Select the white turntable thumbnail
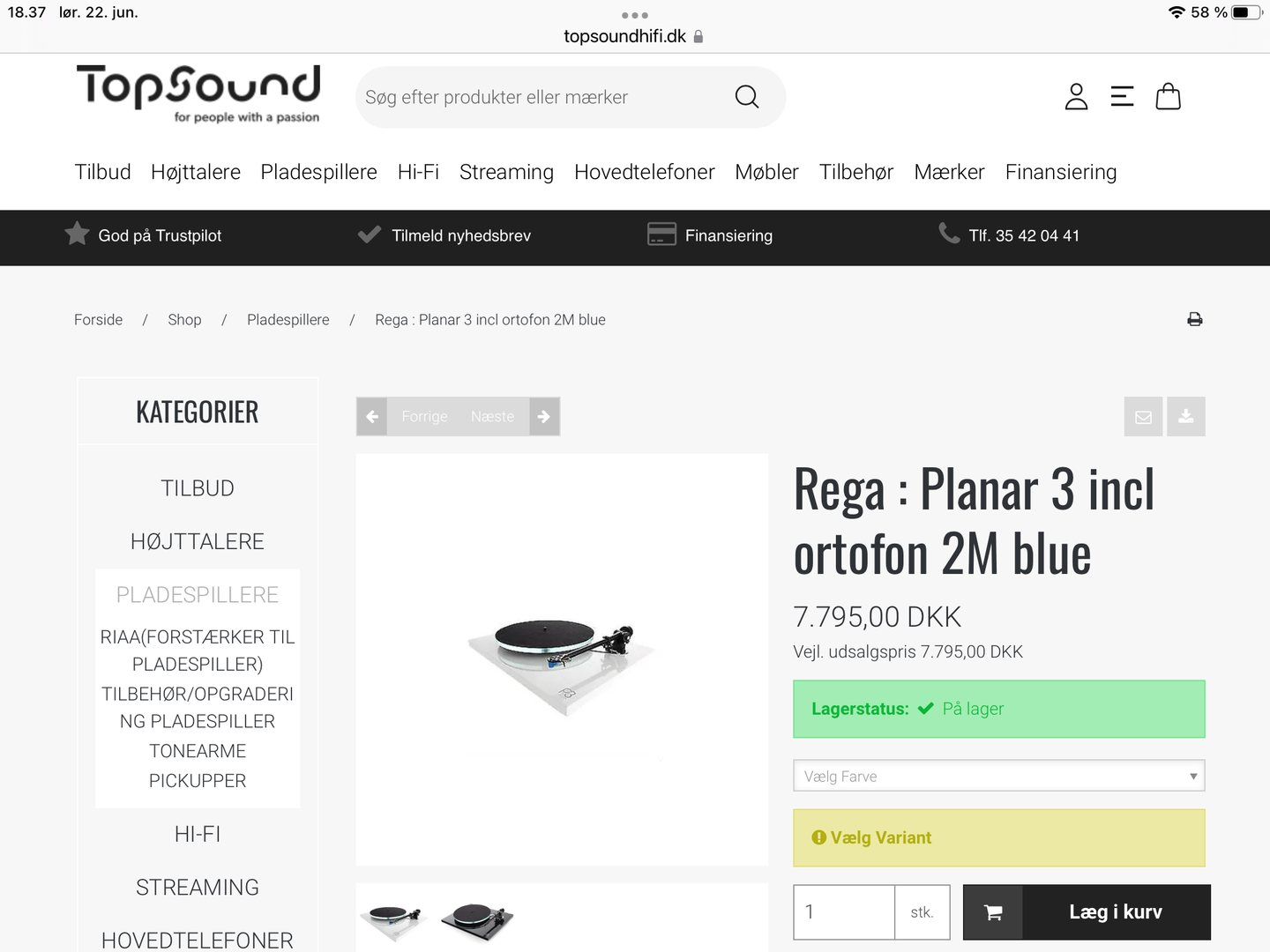 (394, 921)
